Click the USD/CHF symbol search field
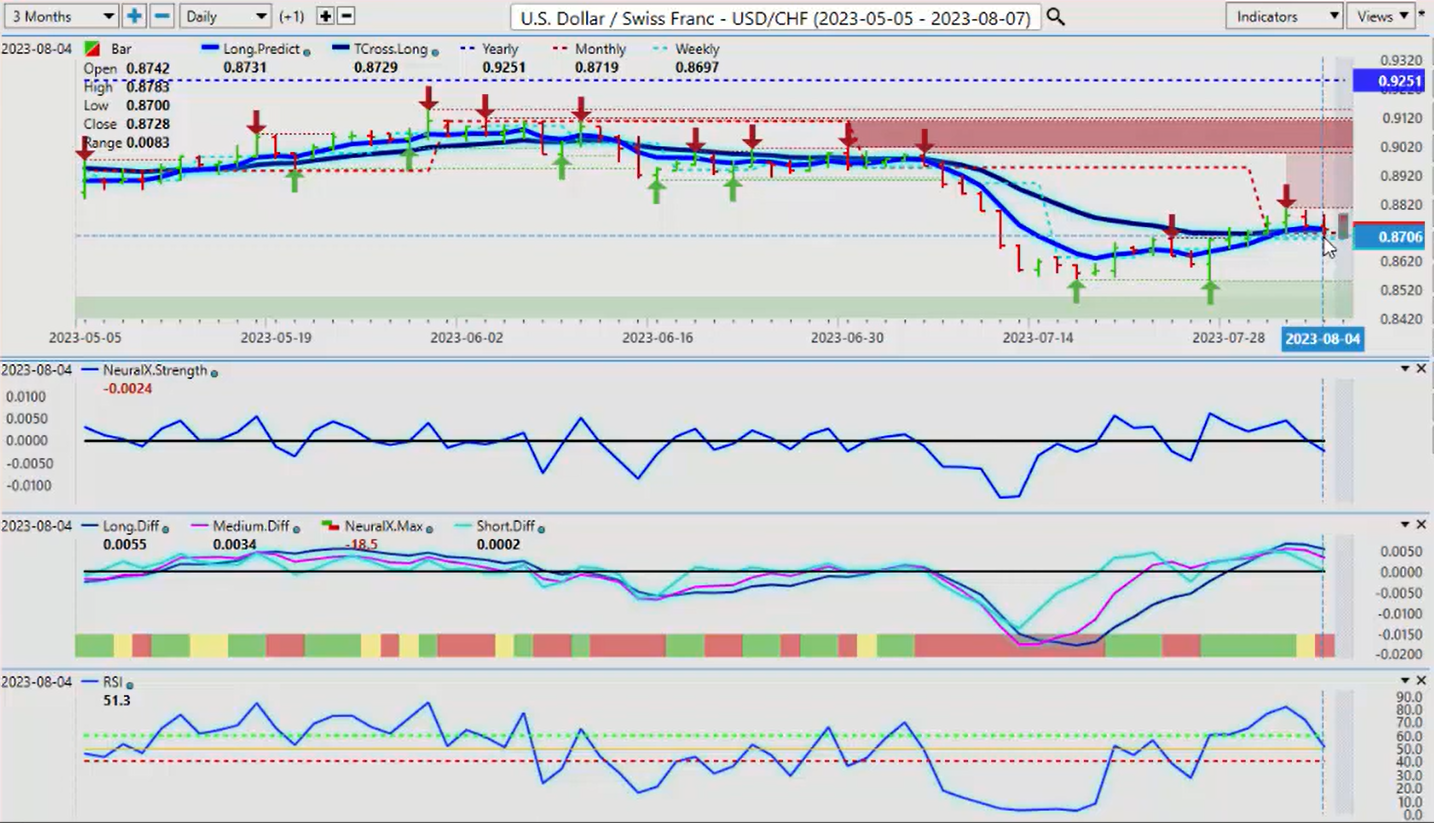Viewport: 1434px width, 823px height. tap(775, 17)
